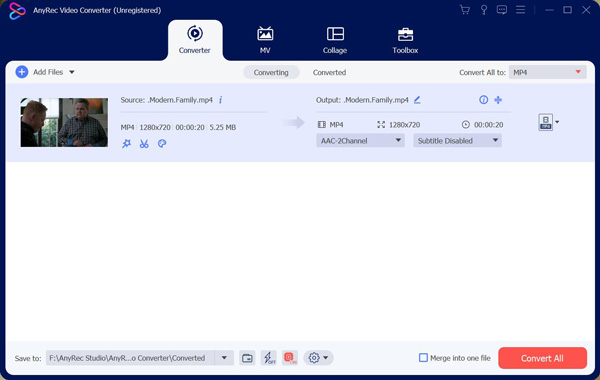Image resolution: width=600 pixels, height=380 pixels.
Task: Select the Converted sub-tab
Action: [329, 72]
